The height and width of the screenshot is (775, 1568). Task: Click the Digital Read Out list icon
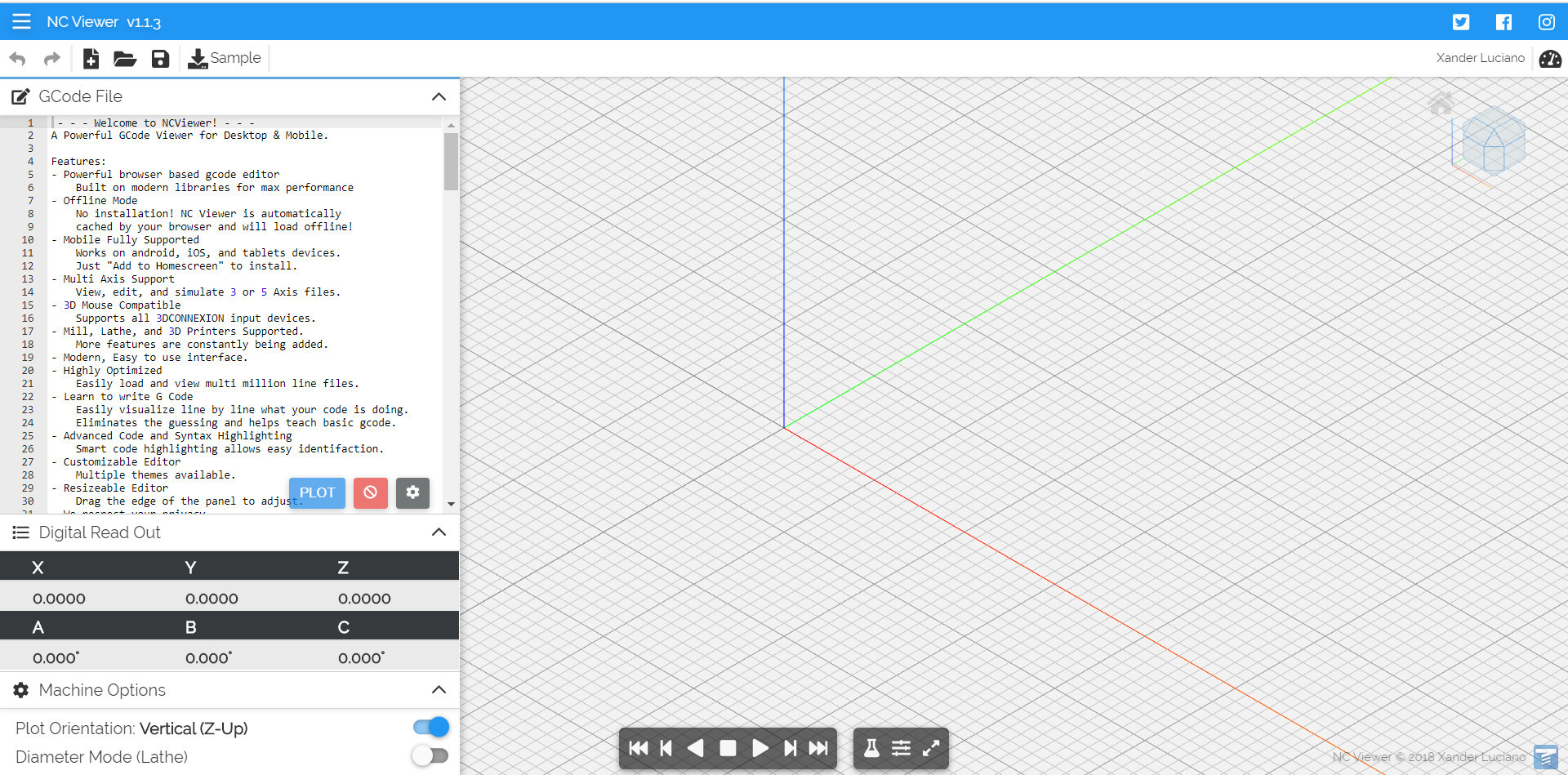tap(20, 532)
